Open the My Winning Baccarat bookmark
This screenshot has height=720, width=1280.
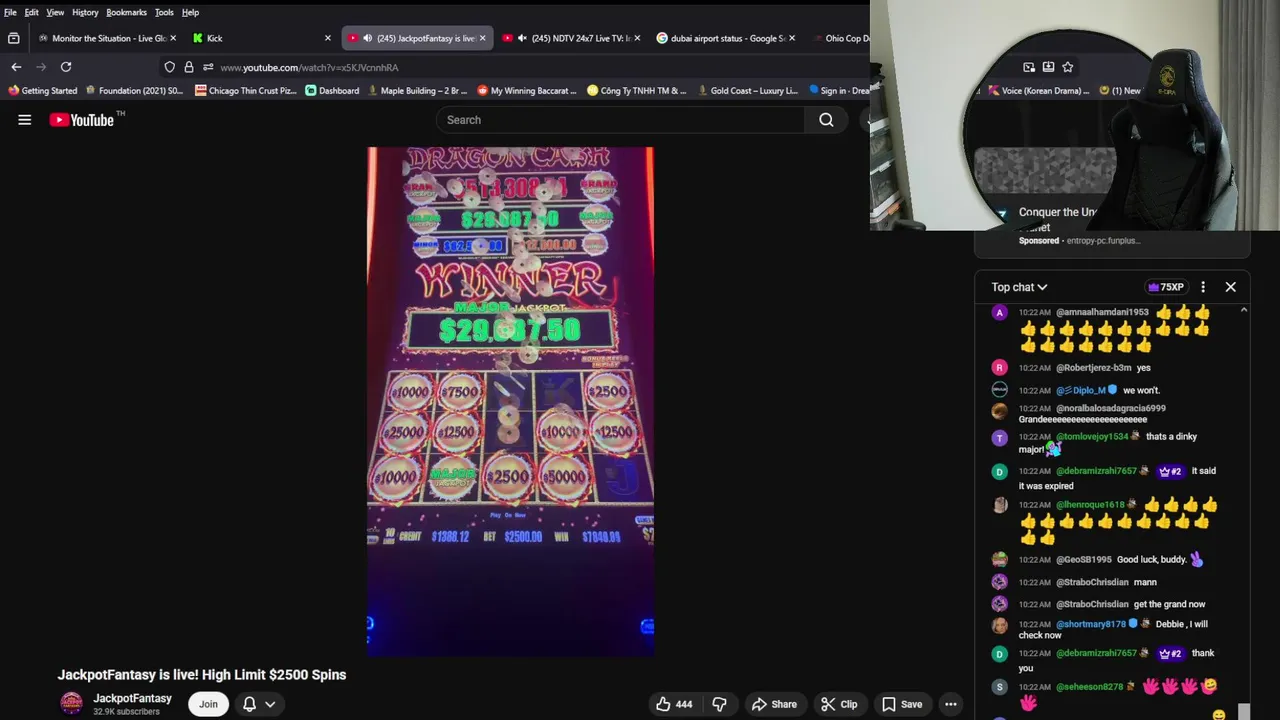[x=527, y=90]
